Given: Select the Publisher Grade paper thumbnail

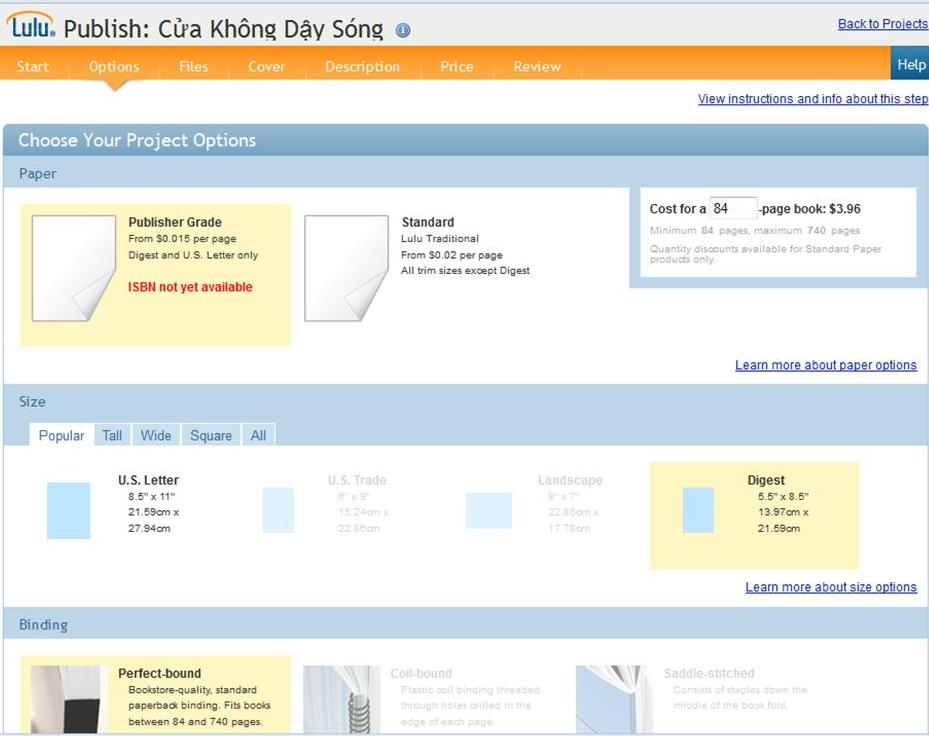Looking at the screenshot, I should (x=73, y=268).
